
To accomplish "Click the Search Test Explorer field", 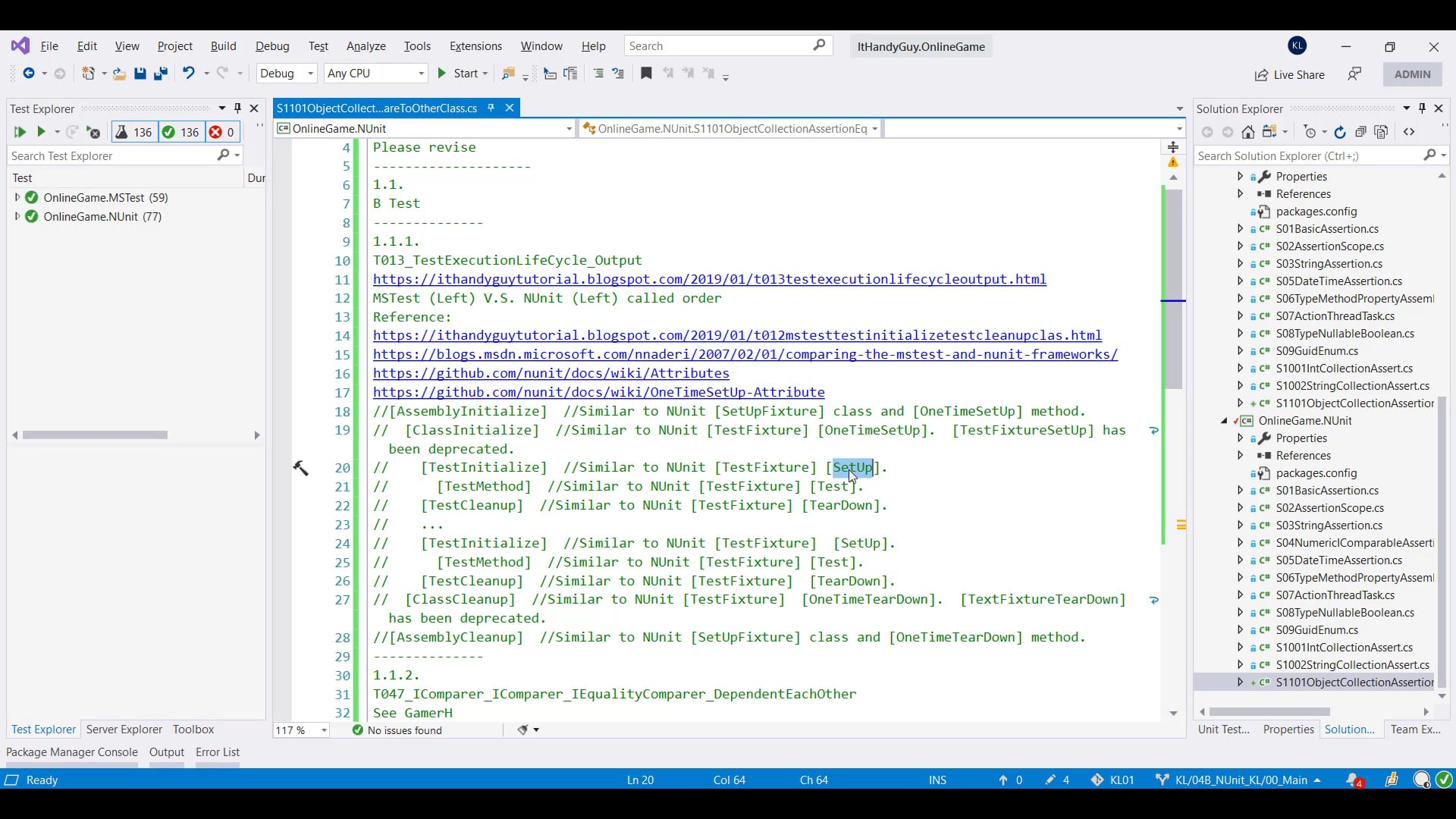I will point(112,155).
